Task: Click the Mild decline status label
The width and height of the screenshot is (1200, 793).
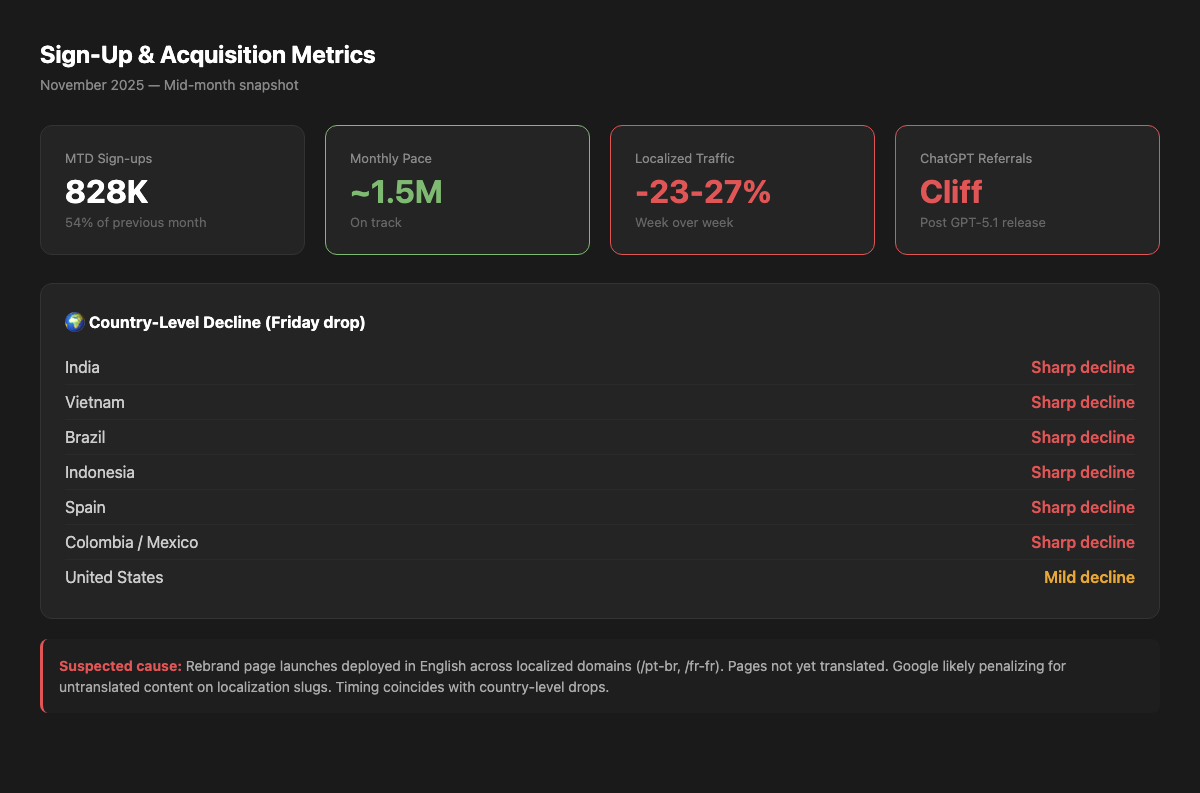Action: tap(1089, 577)
